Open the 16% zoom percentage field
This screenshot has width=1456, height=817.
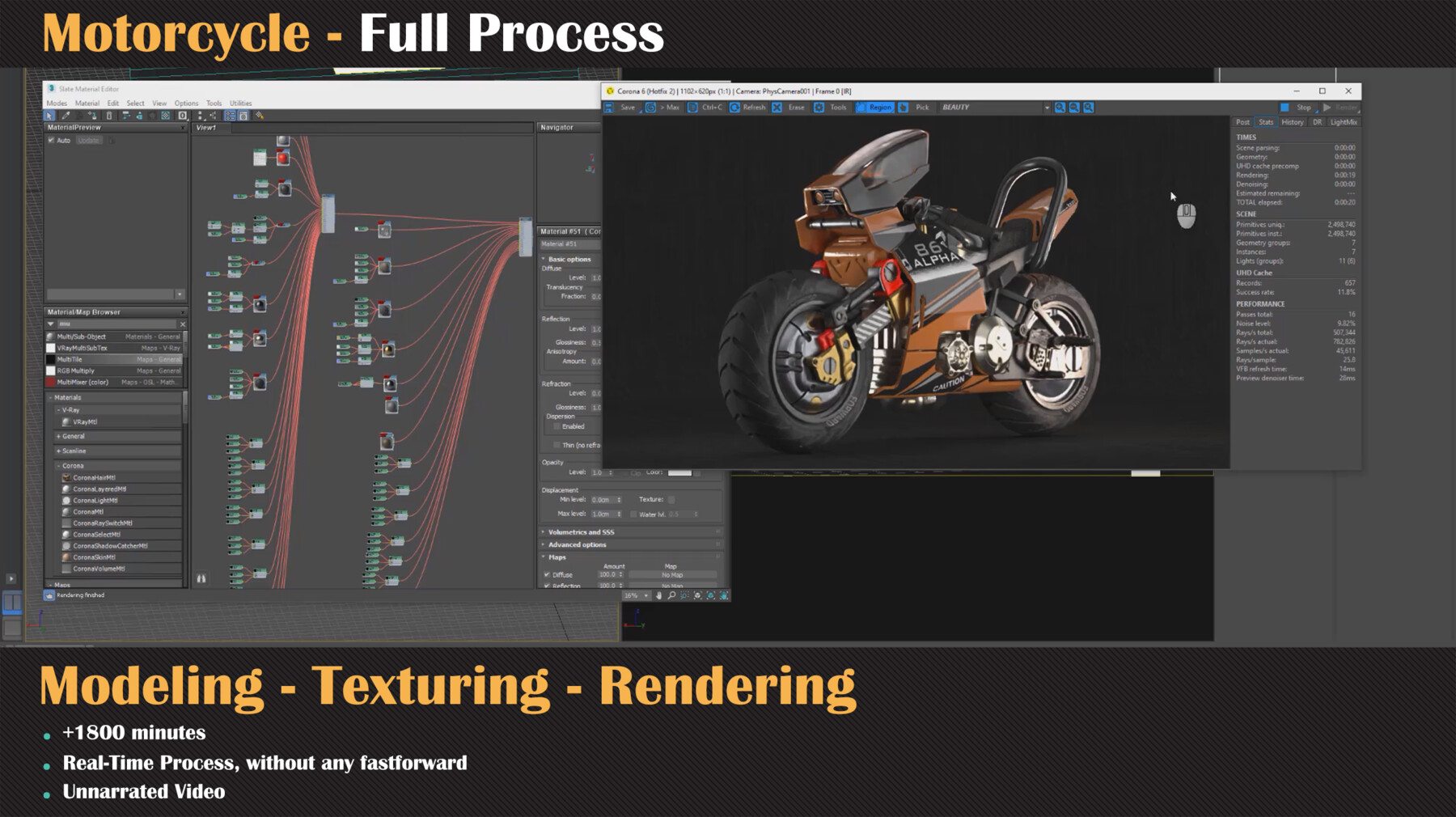point(631,595)
